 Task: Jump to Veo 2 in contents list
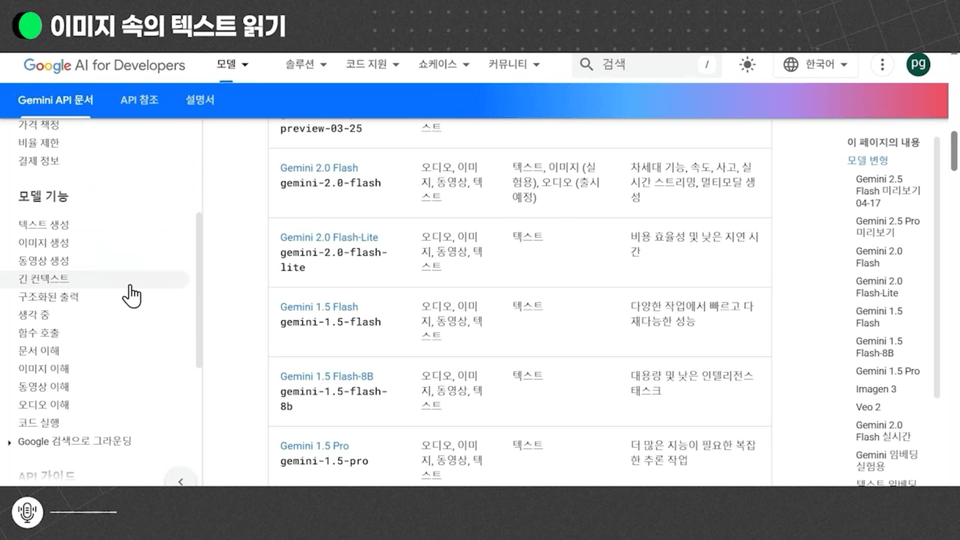click(x=868, y=407)
